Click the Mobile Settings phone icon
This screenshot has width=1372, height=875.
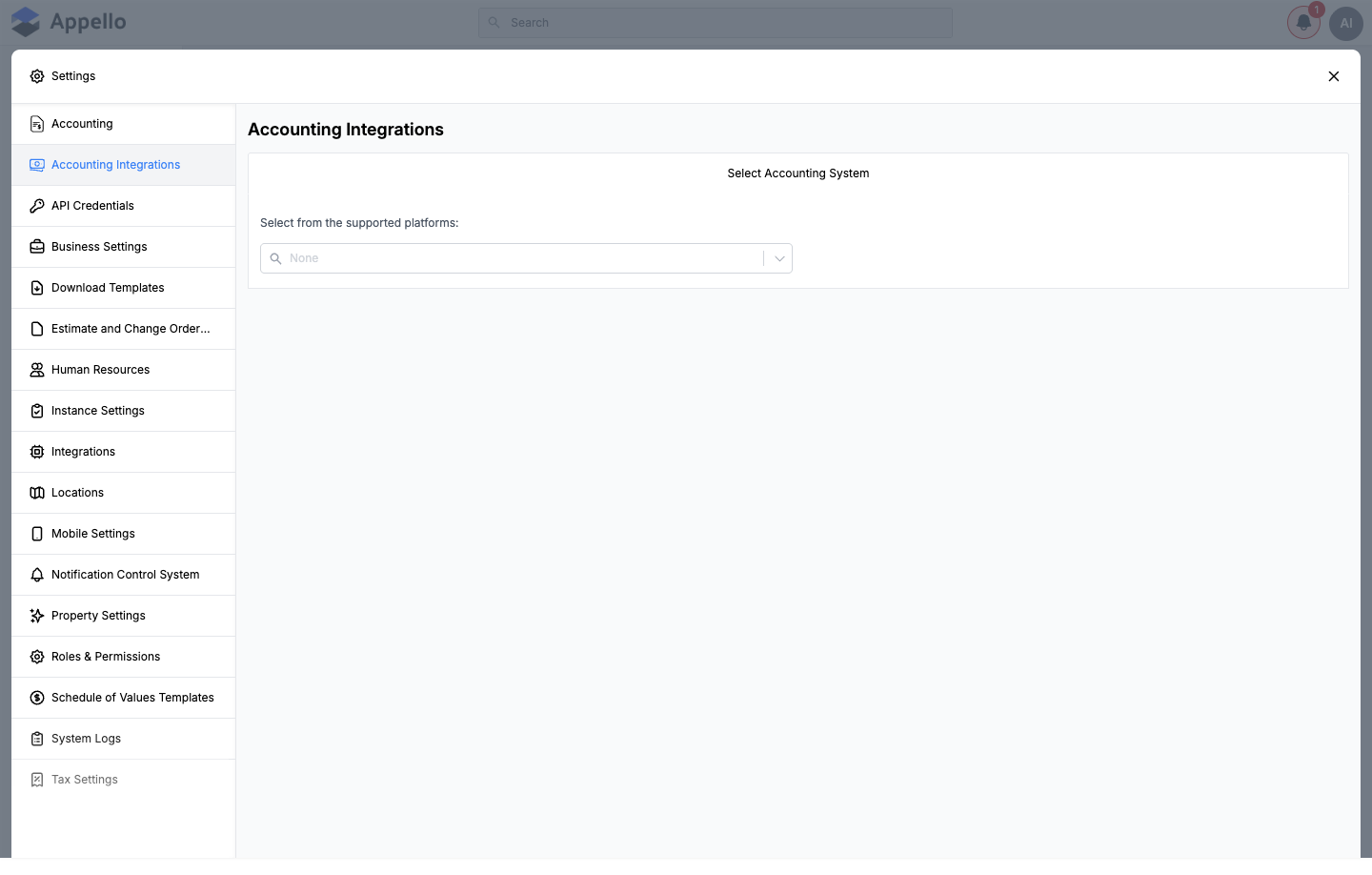37,534
